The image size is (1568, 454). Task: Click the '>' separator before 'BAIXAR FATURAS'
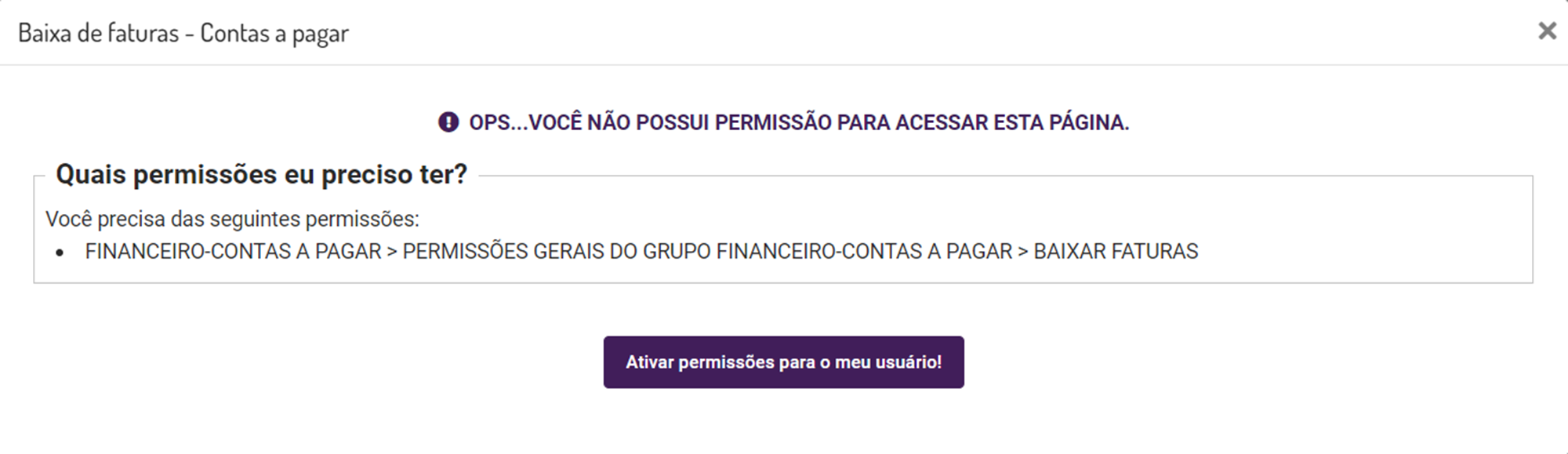click(1023, 252)
